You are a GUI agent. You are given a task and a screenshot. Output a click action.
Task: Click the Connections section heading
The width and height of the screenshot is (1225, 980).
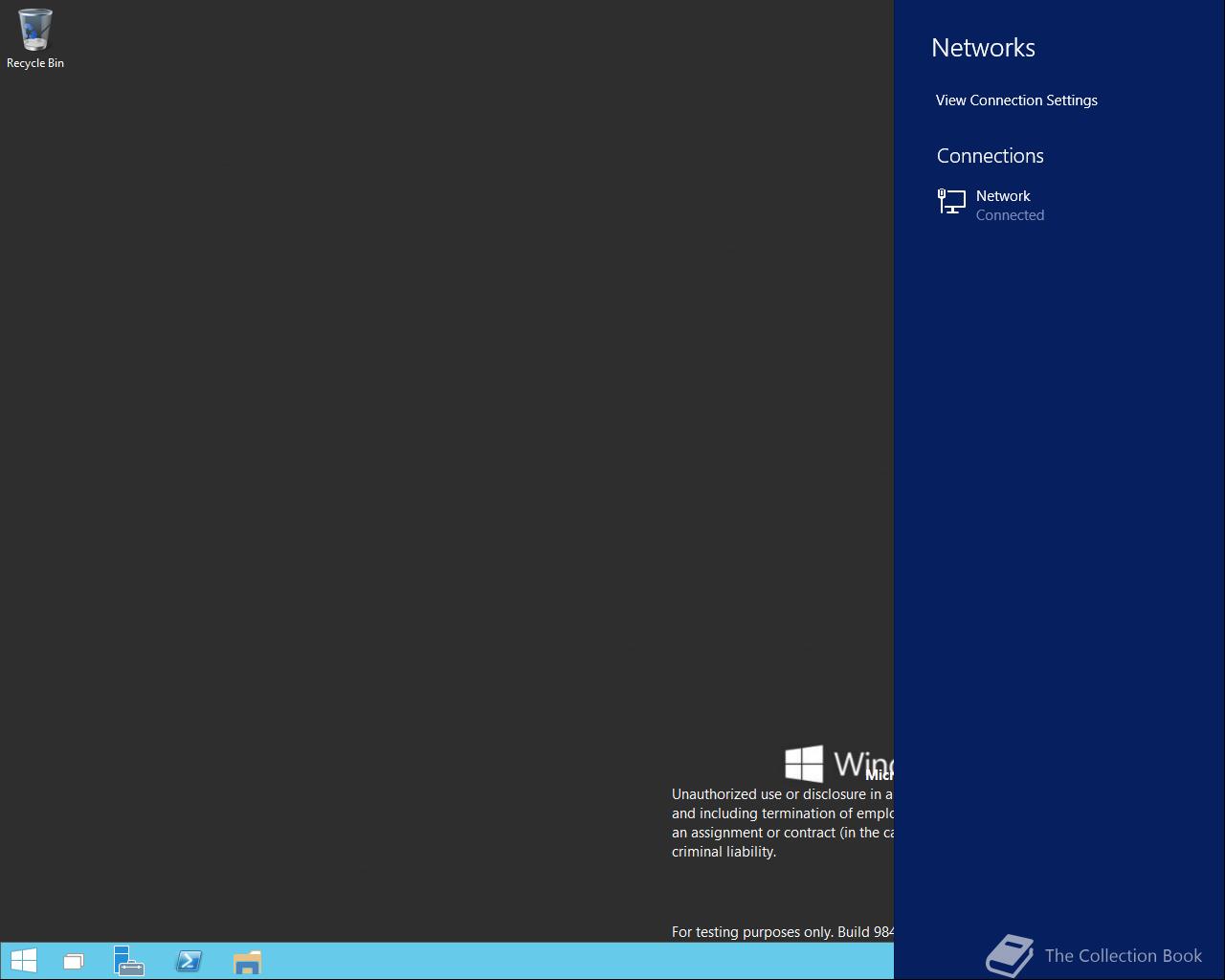990,156
